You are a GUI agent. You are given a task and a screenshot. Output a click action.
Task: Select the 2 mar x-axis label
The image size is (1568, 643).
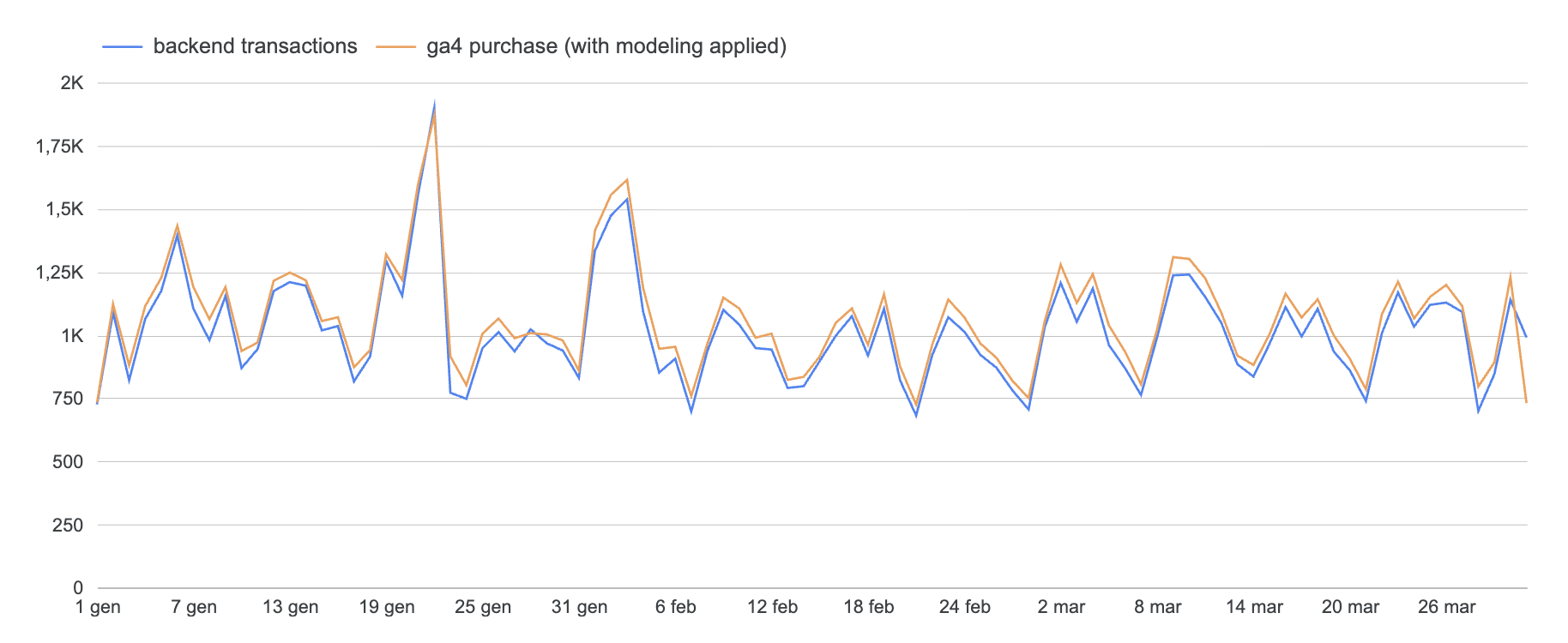[1061, 607]
